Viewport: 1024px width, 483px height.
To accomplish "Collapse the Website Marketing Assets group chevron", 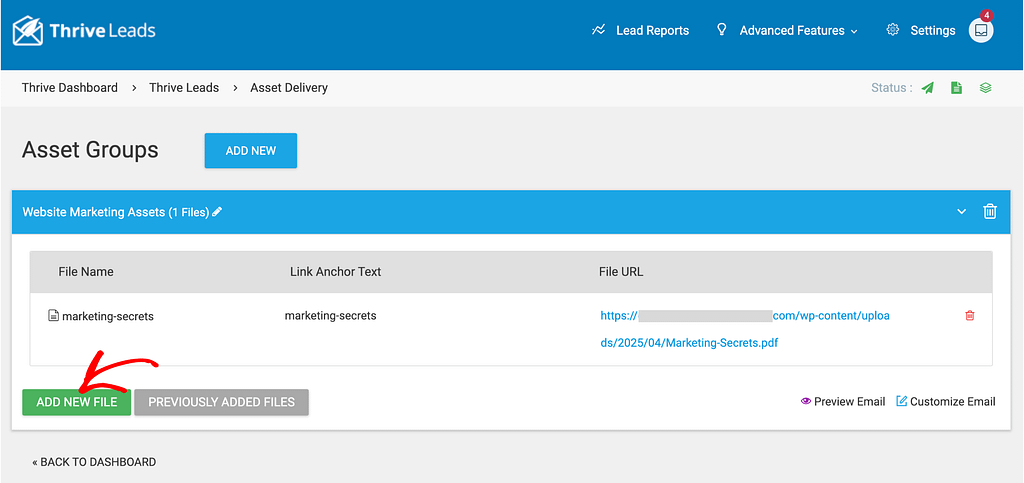I will (961, 211).
